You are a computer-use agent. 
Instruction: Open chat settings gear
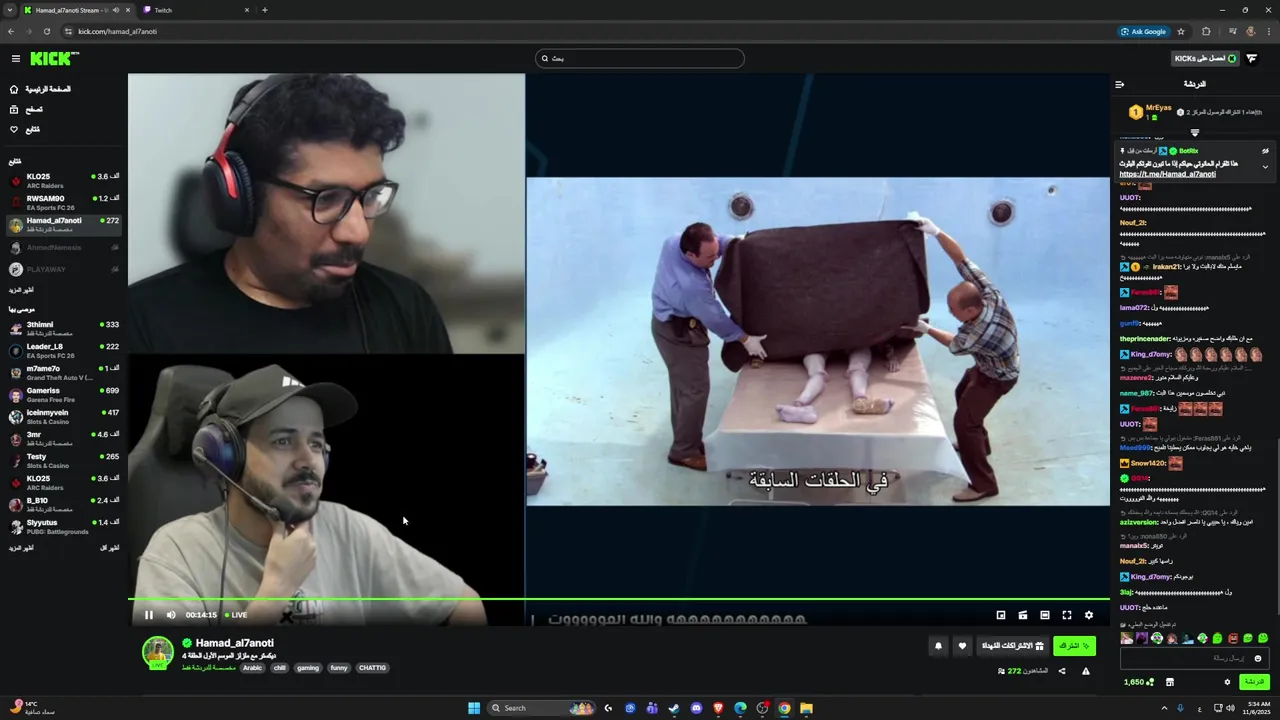click(1228, 682)
